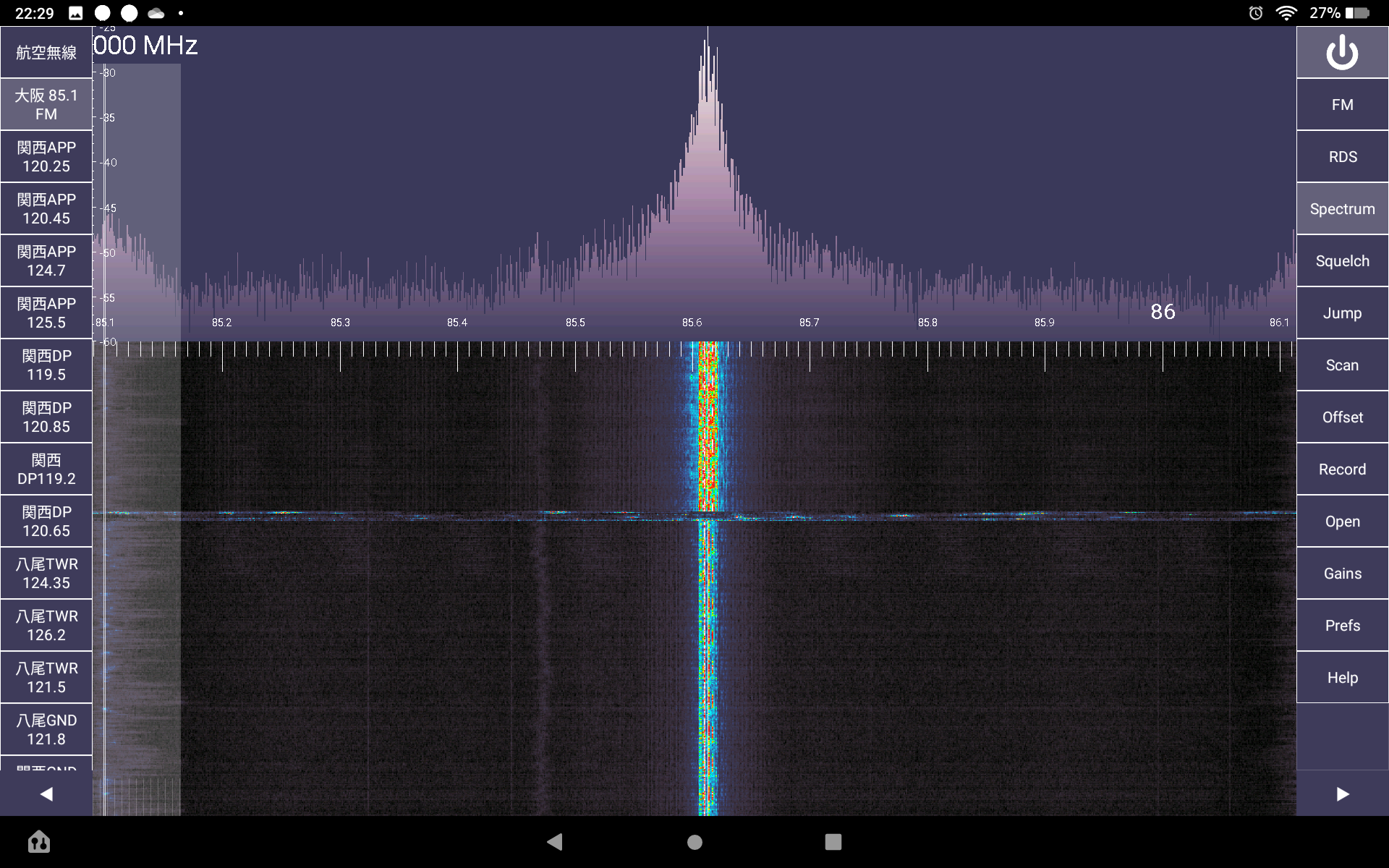Open the FM demodulation mode selector
This screenshot has height=868, width=1389.
1342,105
